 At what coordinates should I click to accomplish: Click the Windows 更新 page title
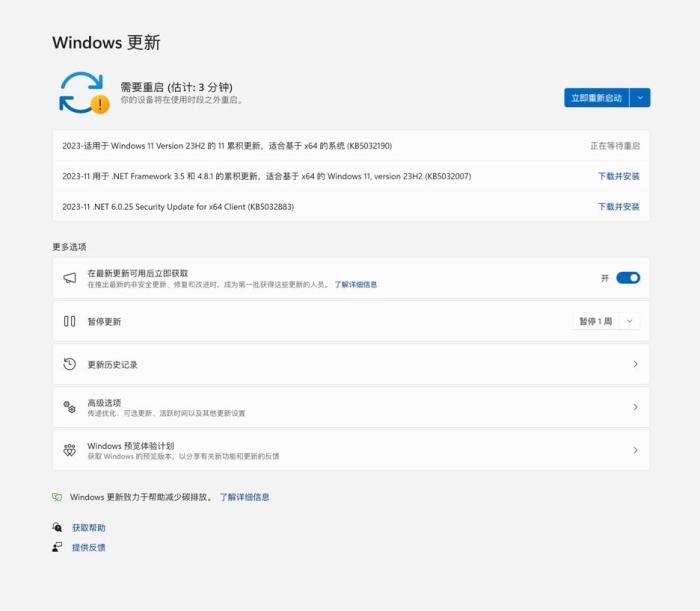pos(106,42)
